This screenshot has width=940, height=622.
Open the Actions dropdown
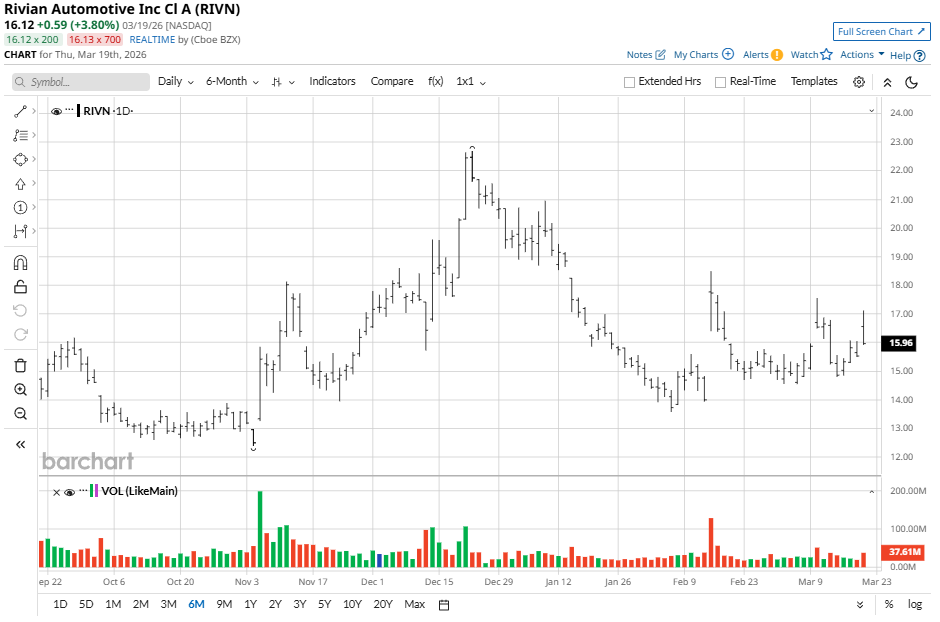862,55
